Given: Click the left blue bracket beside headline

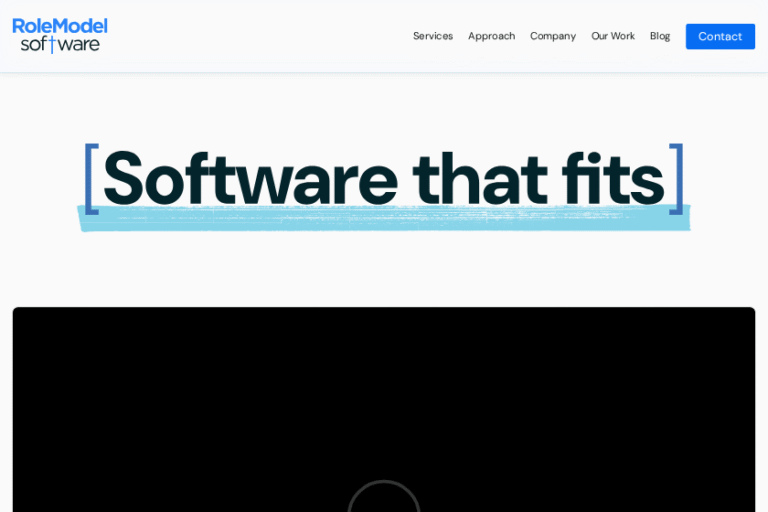Looking at the screenshot, I should pyautogui.click(x=91, y=179).
